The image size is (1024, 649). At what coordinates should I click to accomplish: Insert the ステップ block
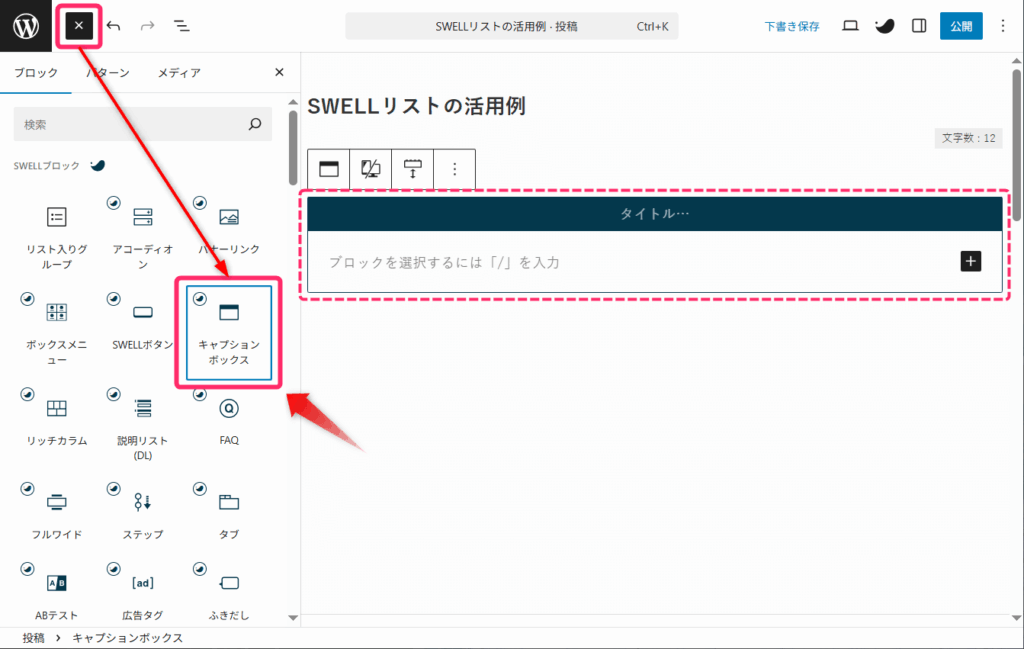(142, 516)
